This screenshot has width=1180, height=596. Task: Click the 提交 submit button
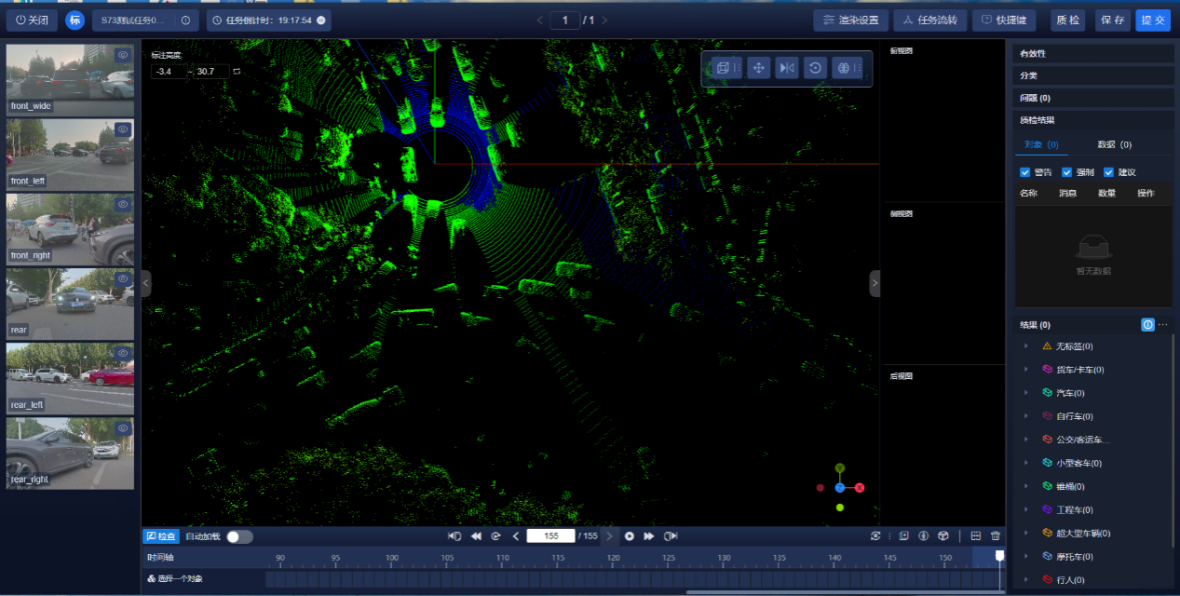tap(1152, 20)
